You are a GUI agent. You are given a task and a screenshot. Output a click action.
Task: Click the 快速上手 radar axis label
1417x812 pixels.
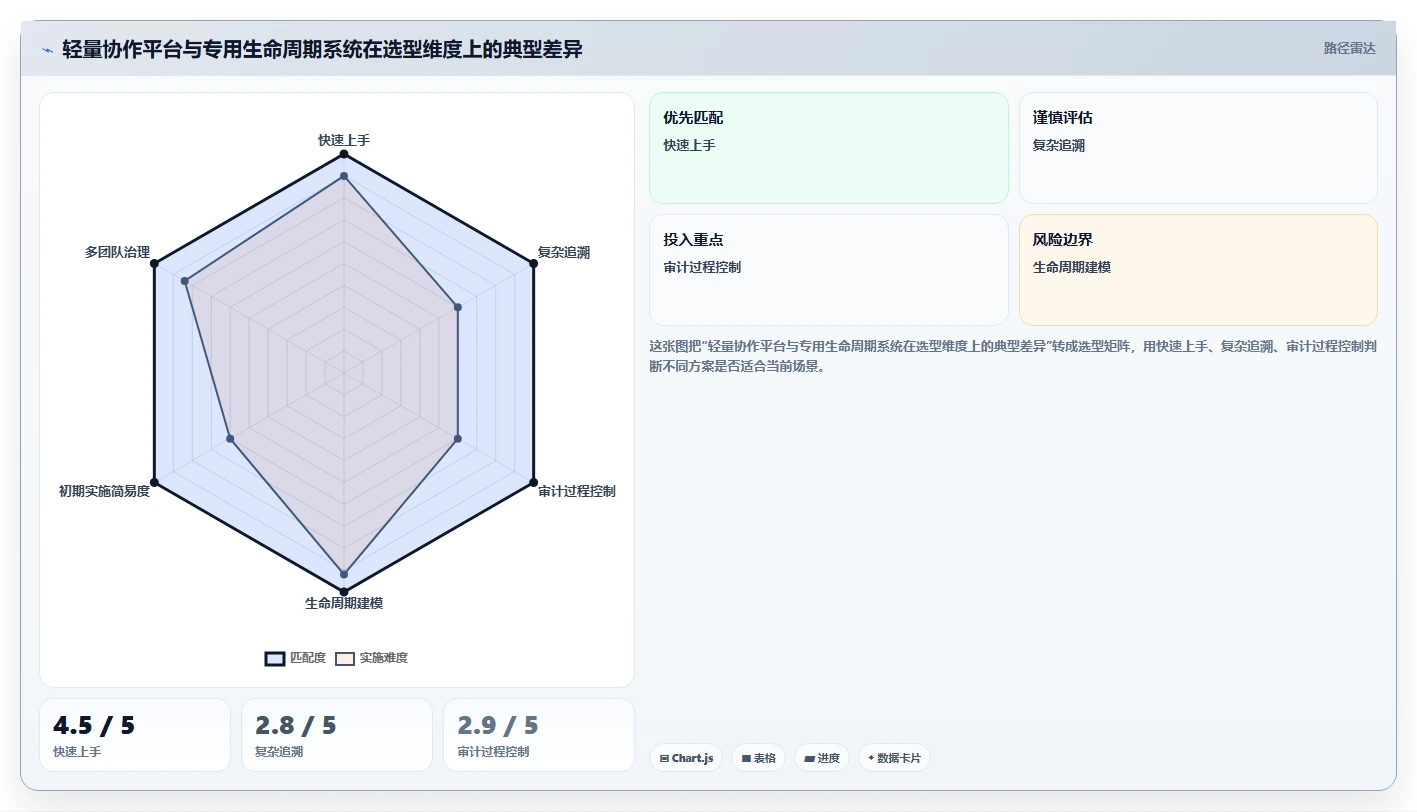(344, 140)
